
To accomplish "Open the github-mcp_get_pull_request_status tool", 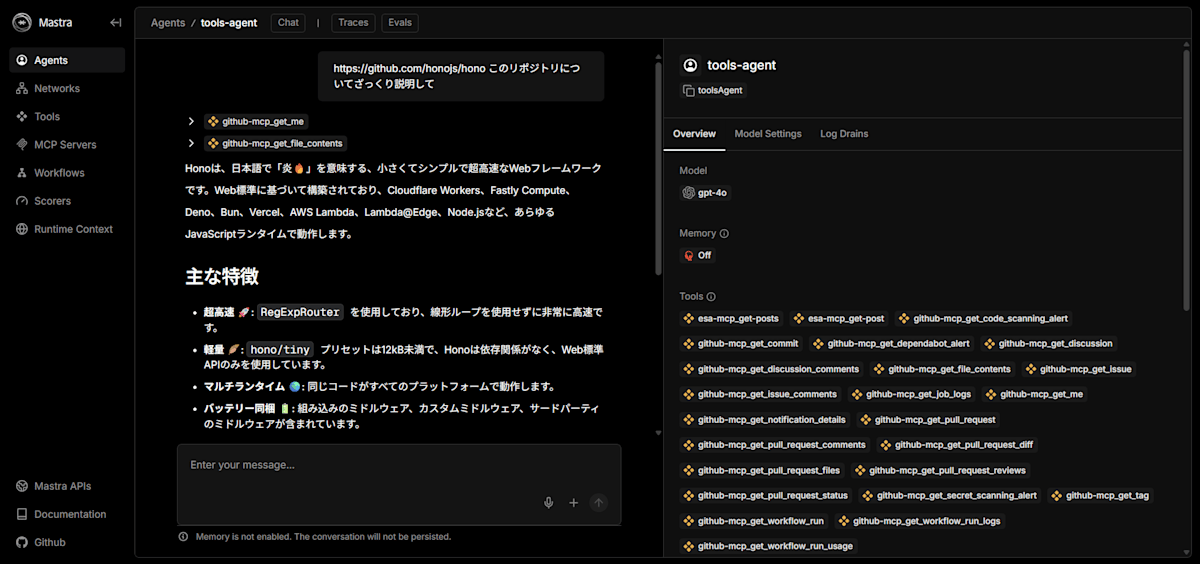I will click(x=765, y=496).
